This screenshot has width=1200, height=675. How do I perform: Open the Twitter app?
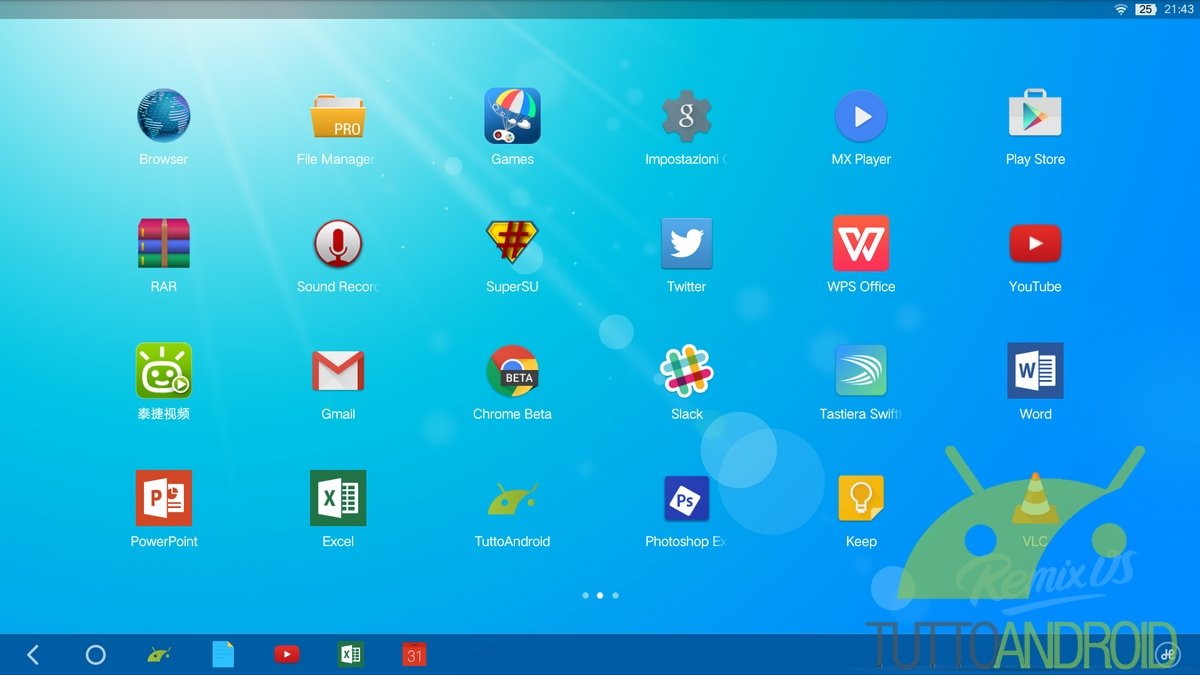click(686, 243)
